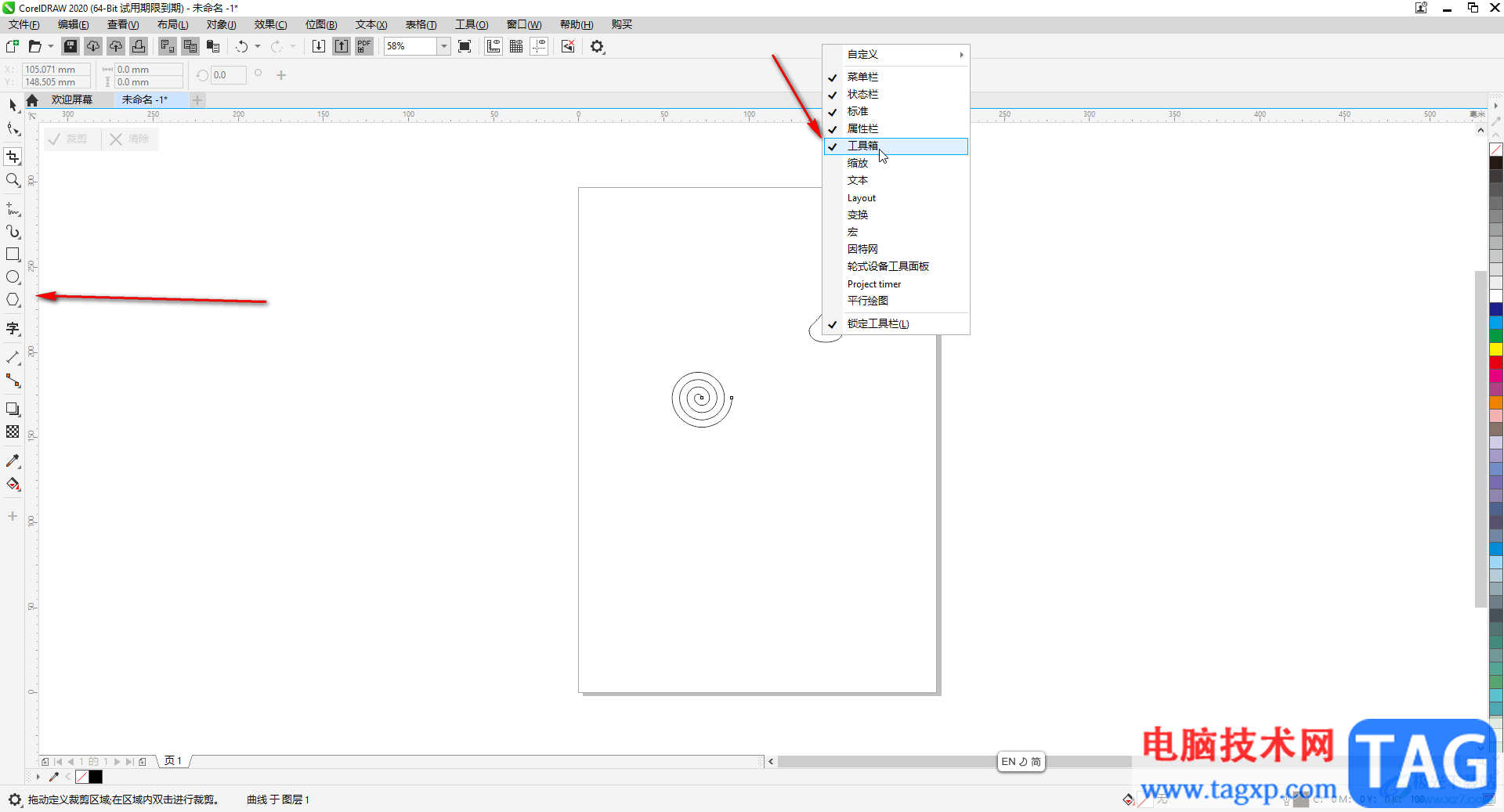The image size is (1504, 812).
Task: Show rulers using the ruler icon
Action: click(493, 46)
